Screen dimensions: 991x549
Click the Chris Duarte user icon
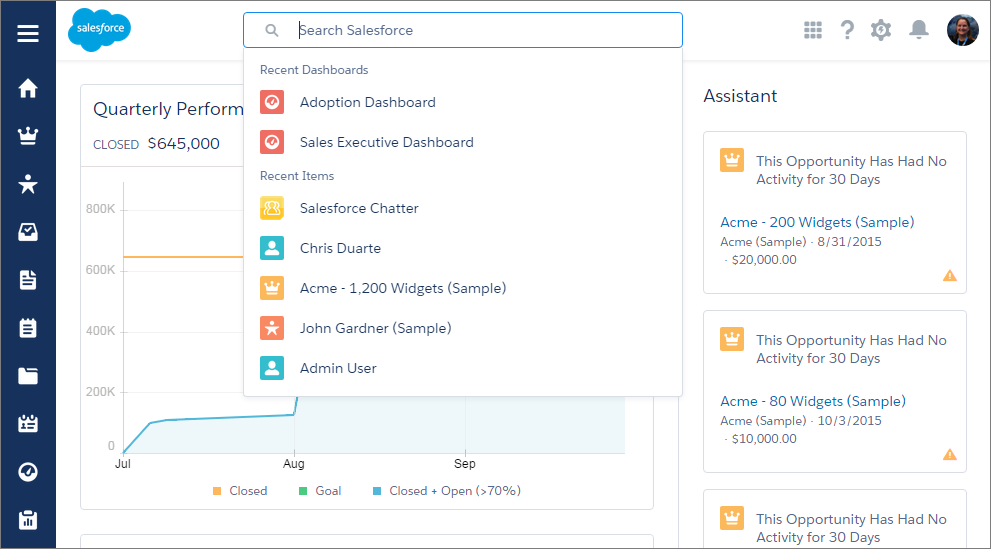(272, 248)
